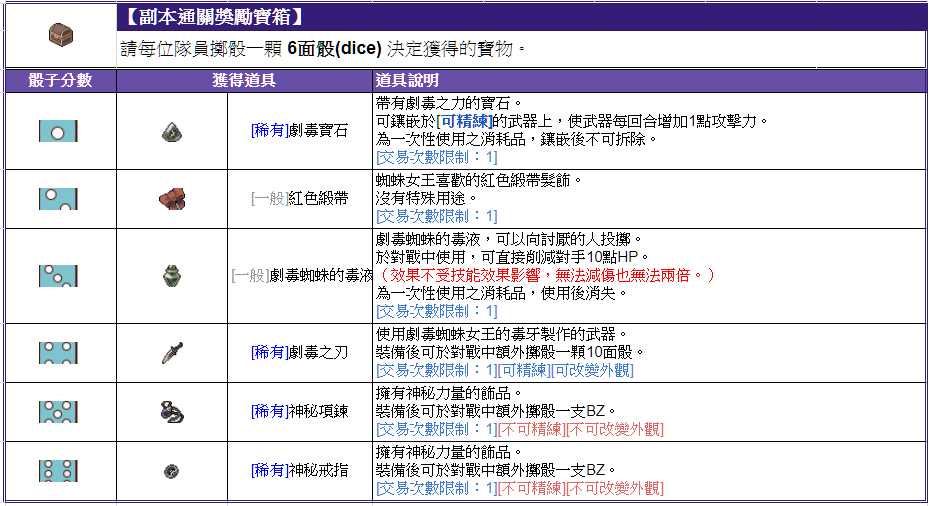Click the item name [一般]劇毒蜘蛛的毒液
Viewport: 930px width, 506px height.
[x=302, y=275]
